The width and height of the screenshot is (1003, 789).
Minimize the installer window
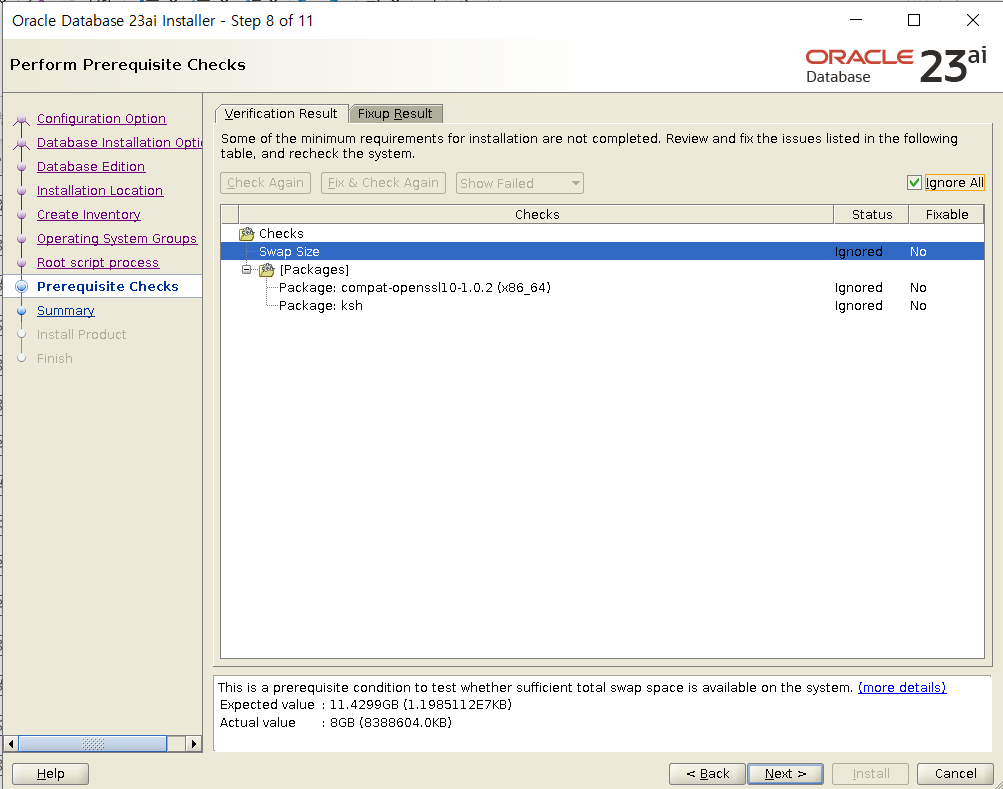coord(856,20)
